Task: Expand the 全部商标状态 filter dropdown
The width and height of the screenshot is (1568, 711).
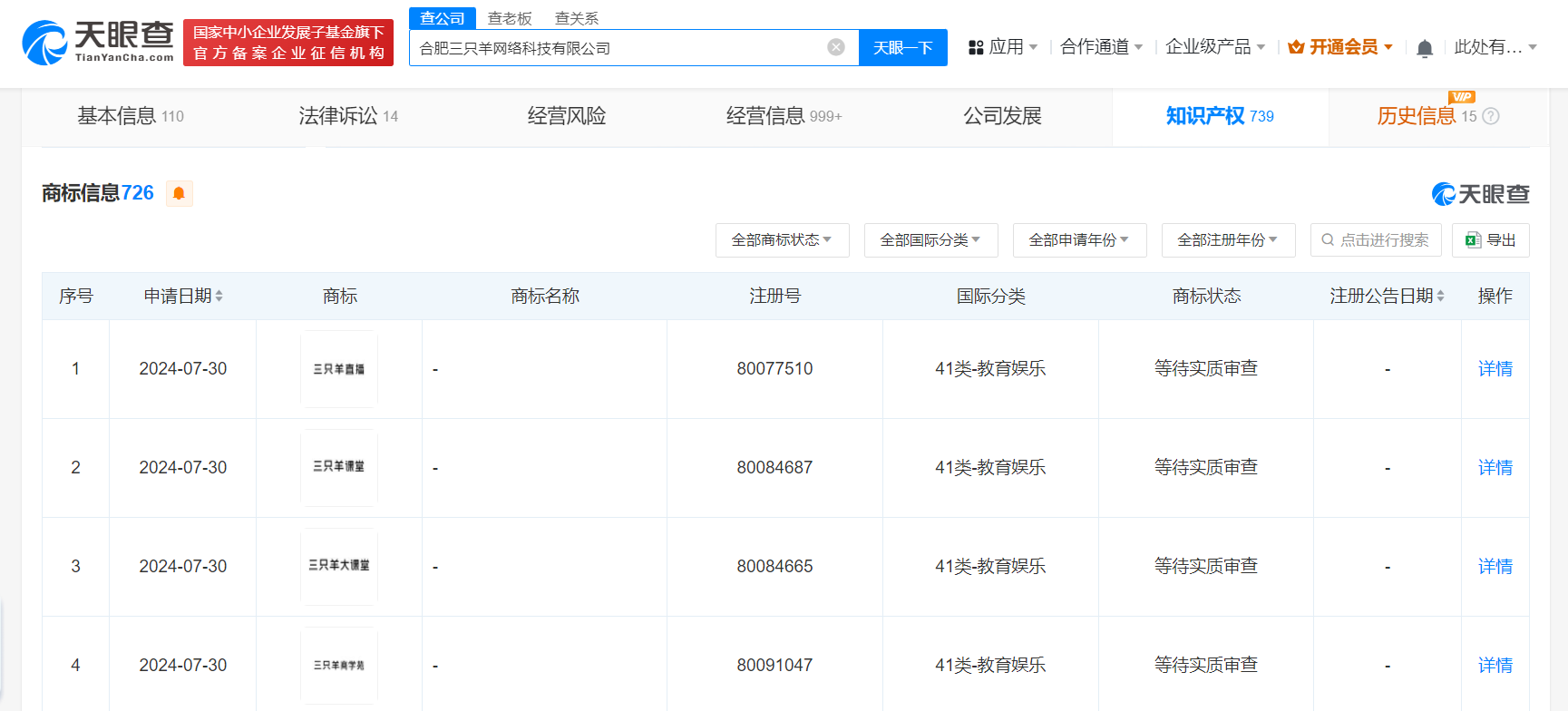Action: [782, 240]
